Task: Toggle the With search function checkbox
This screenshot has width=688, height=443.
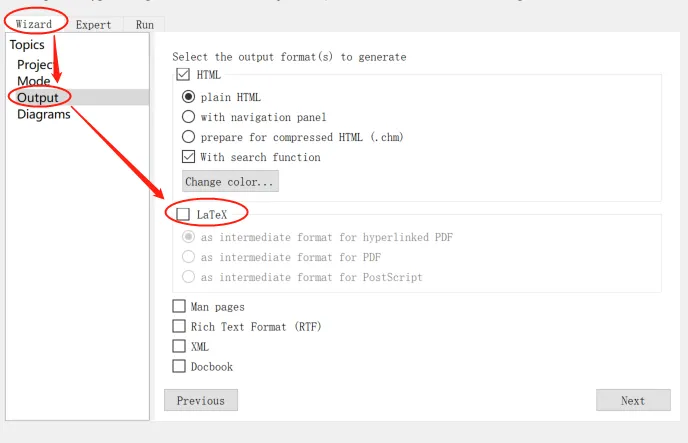Action: (188, 157)
